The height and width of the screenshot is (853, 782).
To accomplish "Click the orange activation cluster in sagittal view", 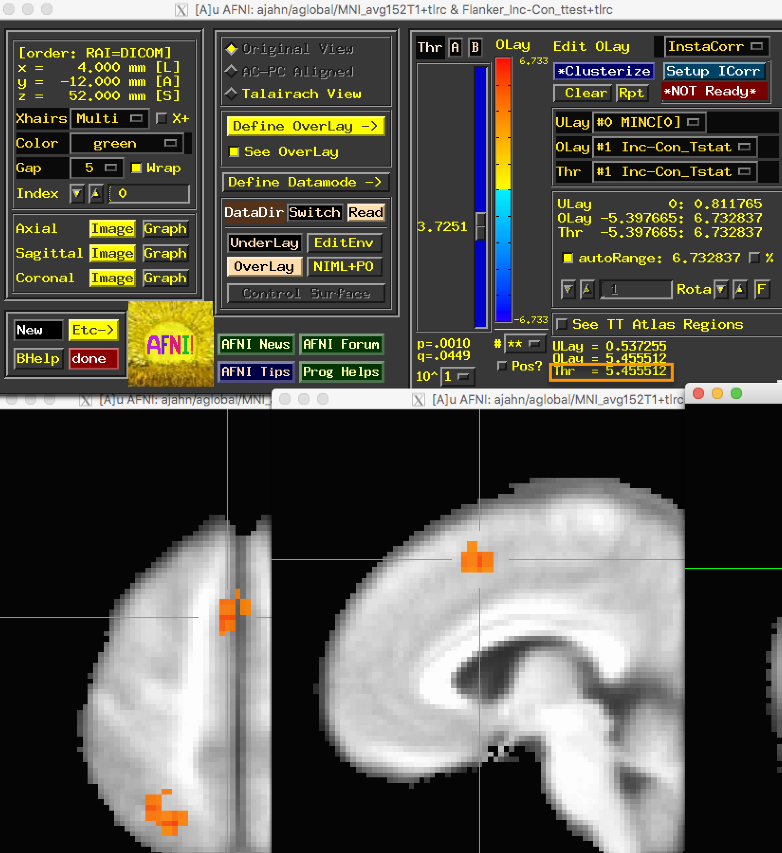I will coord(477,558).
